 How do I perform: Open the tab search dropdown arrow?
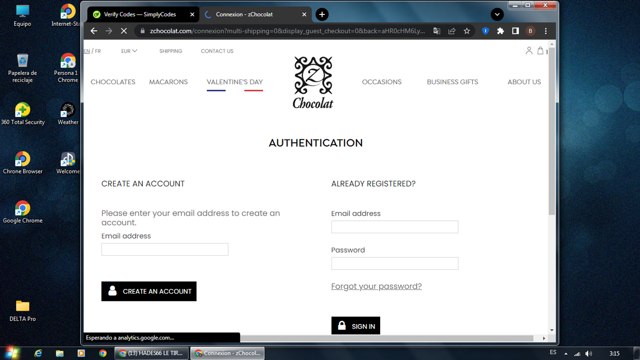point(497,15)
